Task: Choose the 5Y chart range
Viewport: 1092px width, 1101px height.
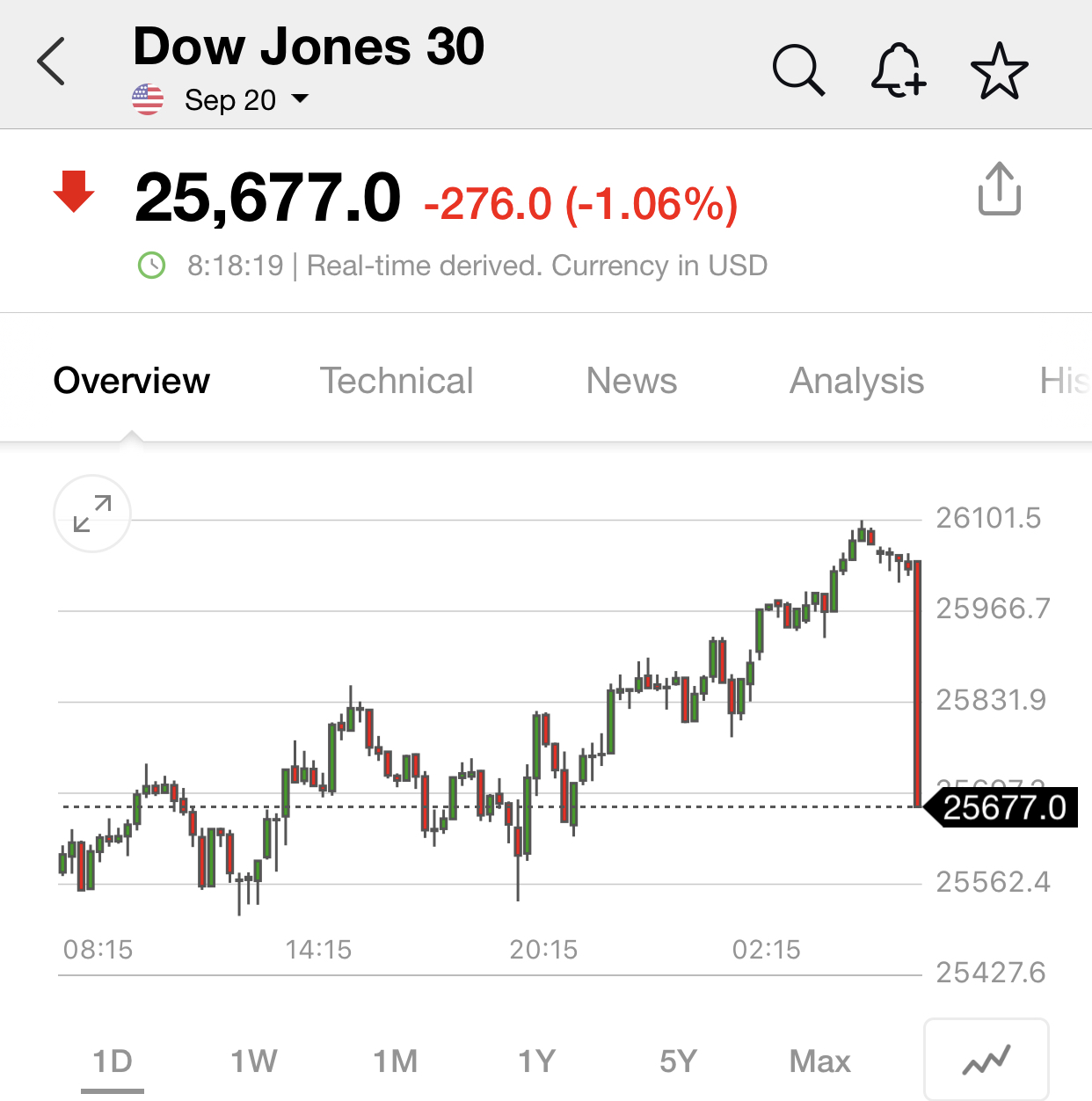Action: tap(679, 1061)
